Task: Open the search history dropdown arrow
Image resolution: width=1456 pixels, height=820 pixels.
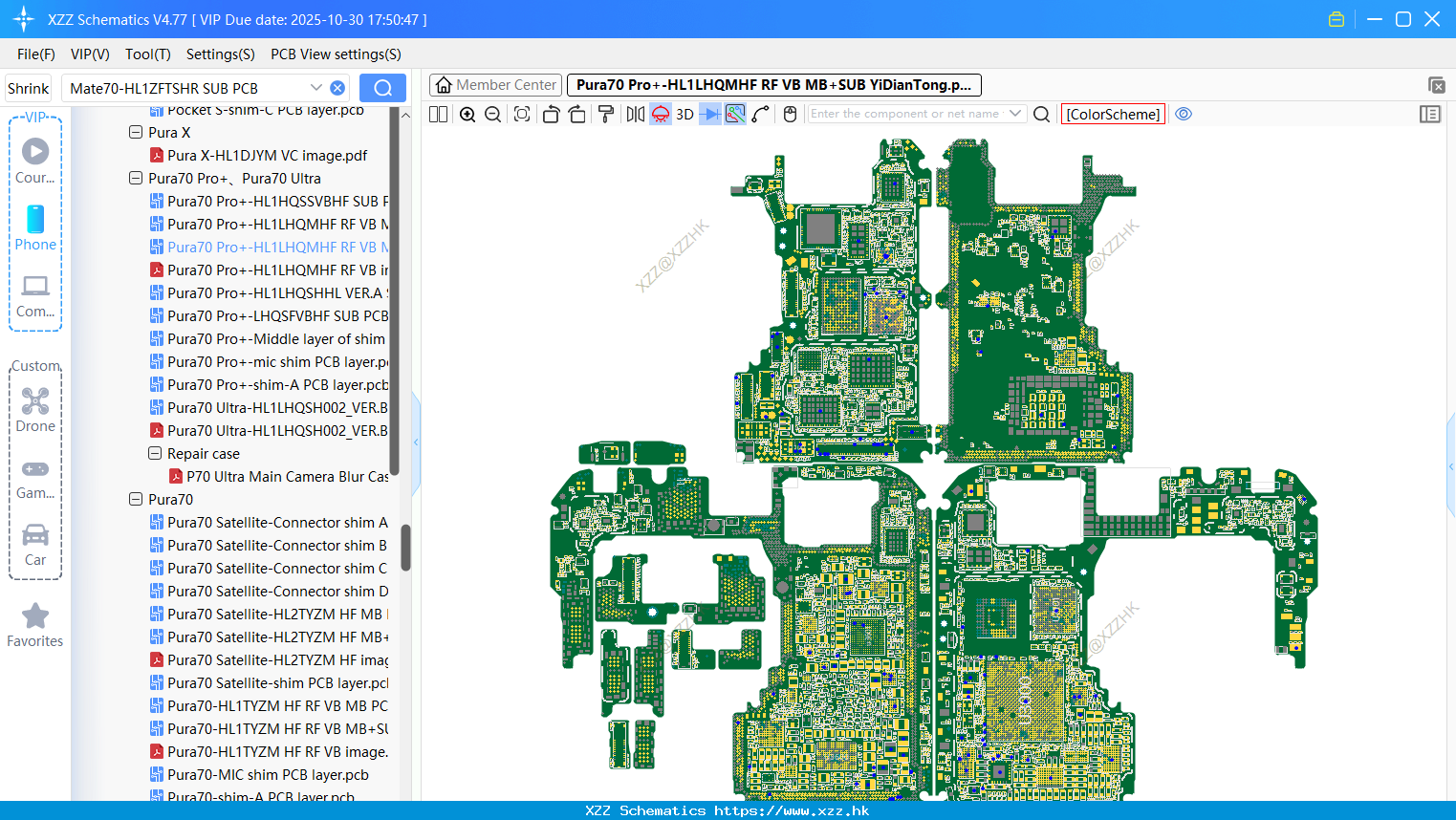Action: point(315,87)
